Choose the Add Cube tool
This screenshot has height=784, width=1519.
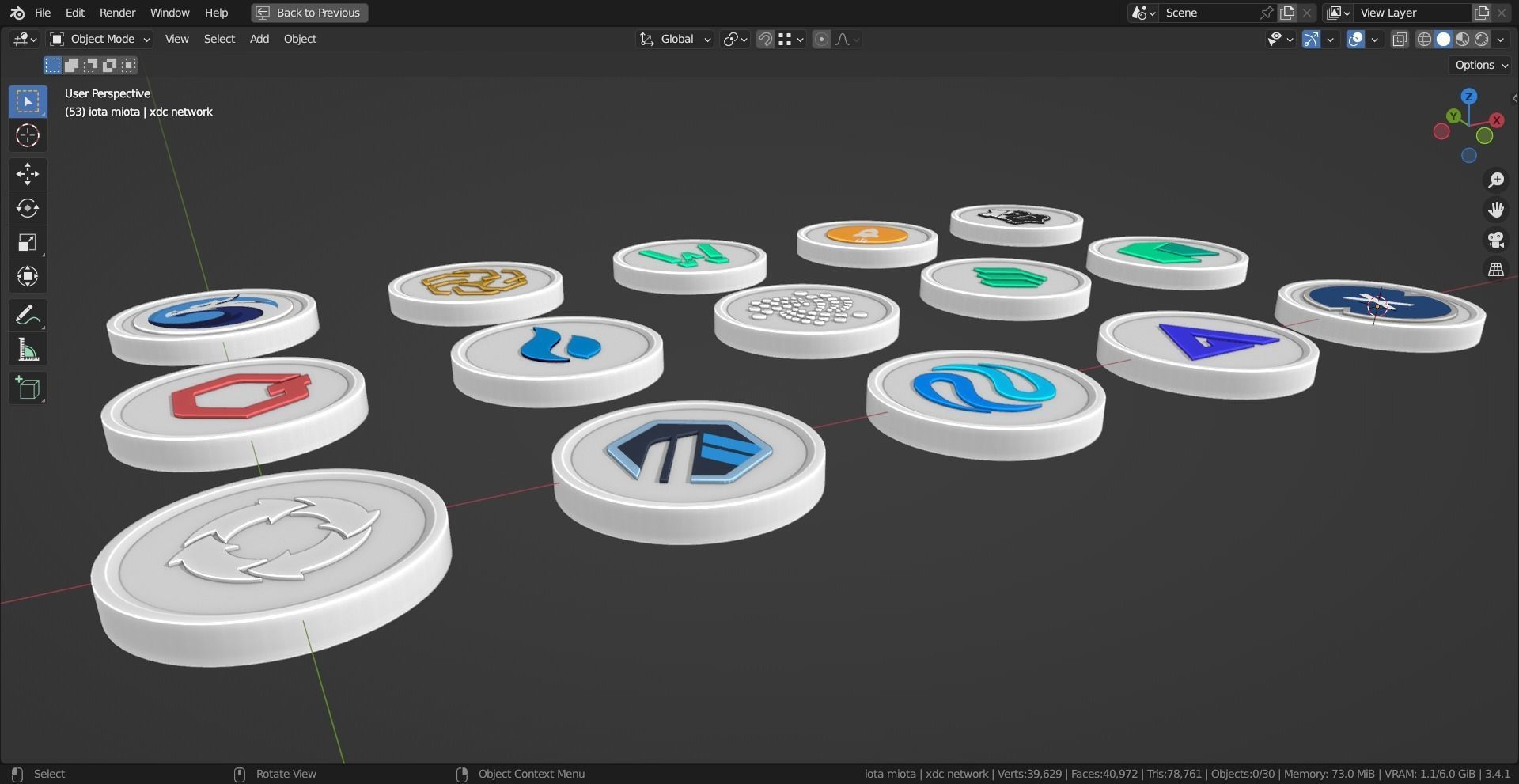pyautogui.click(x=28, y=388)
